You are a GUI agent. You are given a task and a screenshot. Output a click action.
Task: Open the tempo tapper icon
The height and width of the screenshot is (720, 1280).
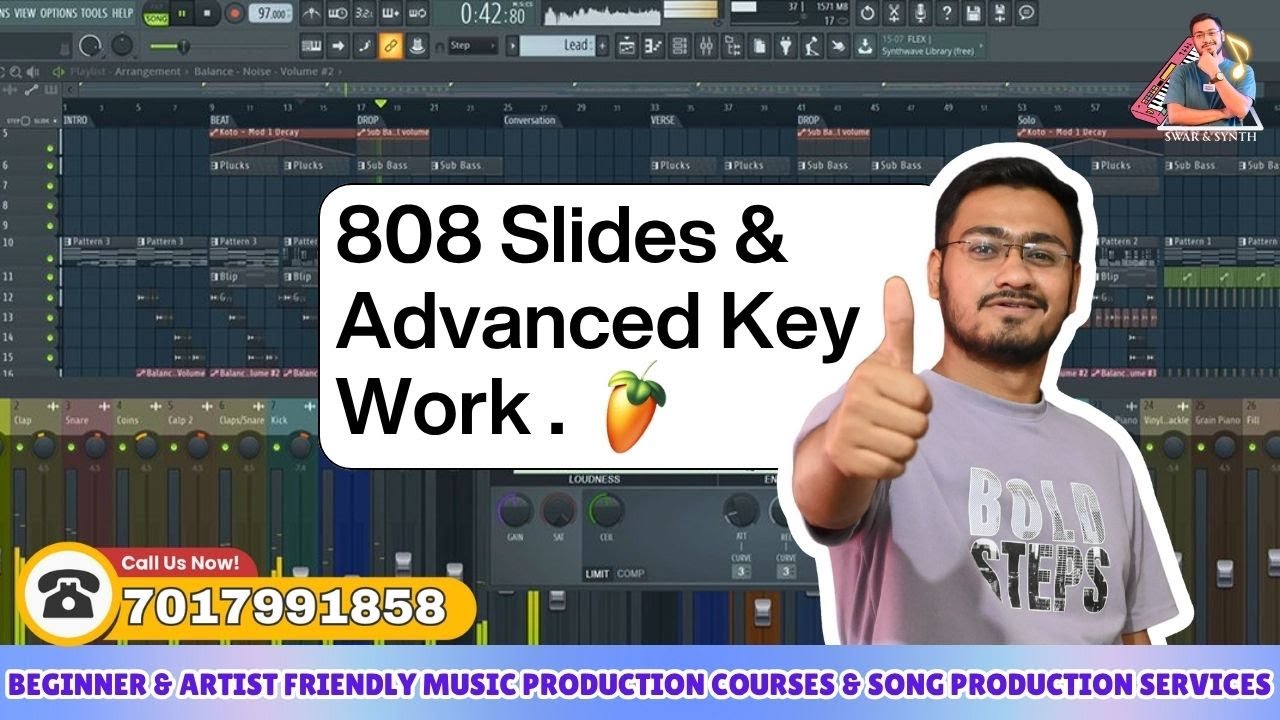pyautogui.click(x=811, y=46)
